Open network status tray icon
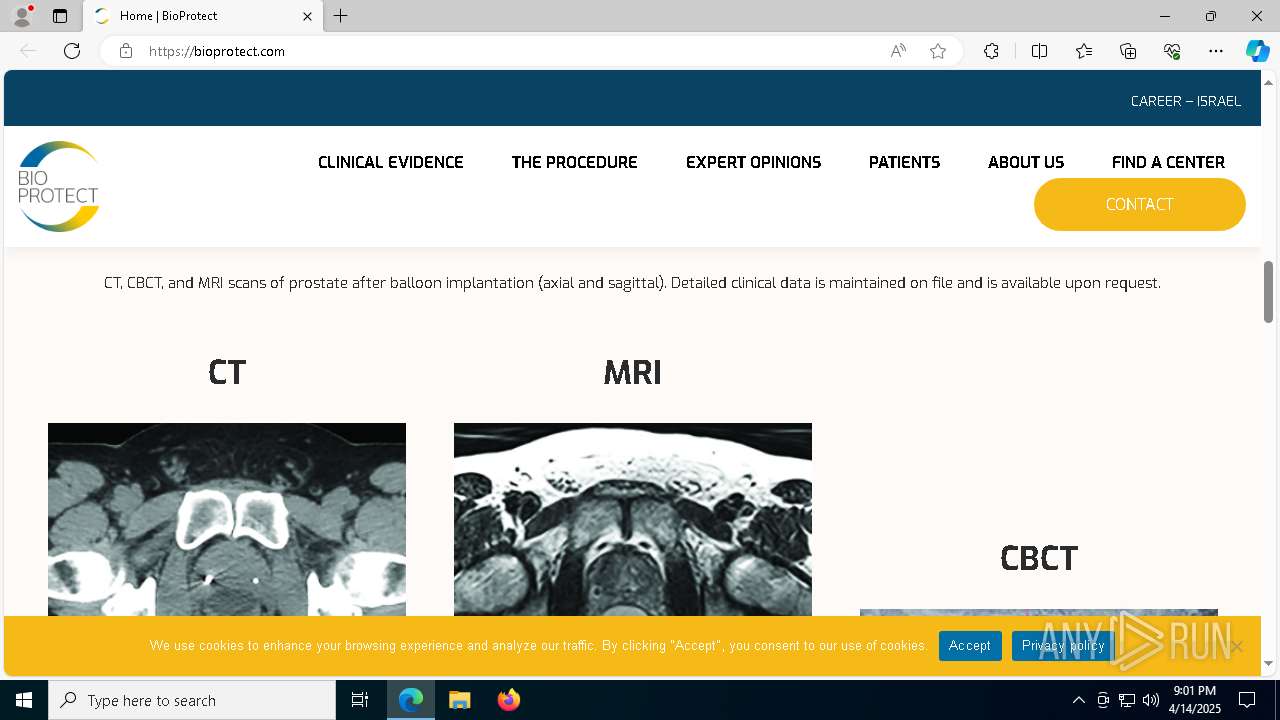The height and width of the screenshot is (720, 1280). pyautogui.click(x=1127, y=700)
